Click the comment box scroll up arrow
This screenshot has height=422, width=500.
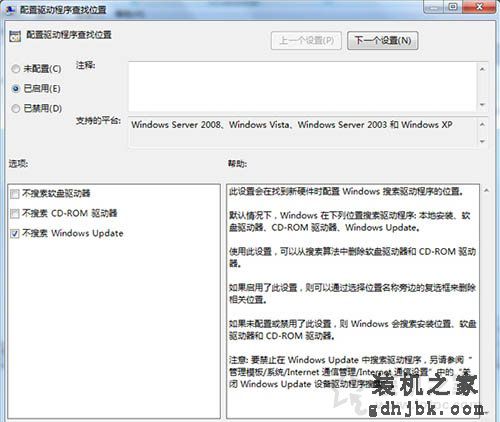click(x=482, y=69)
